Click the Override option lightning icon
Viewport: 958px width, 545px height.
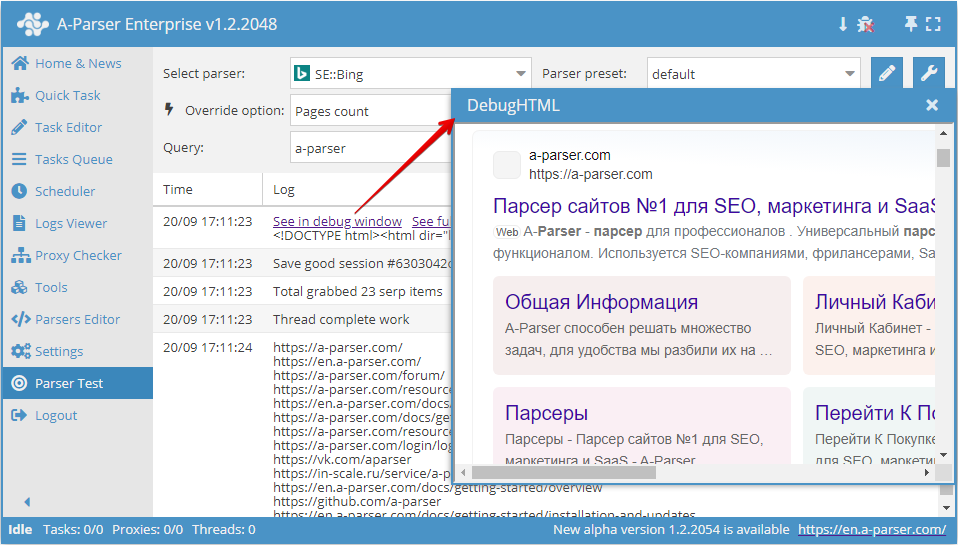[x=169, y=109]
